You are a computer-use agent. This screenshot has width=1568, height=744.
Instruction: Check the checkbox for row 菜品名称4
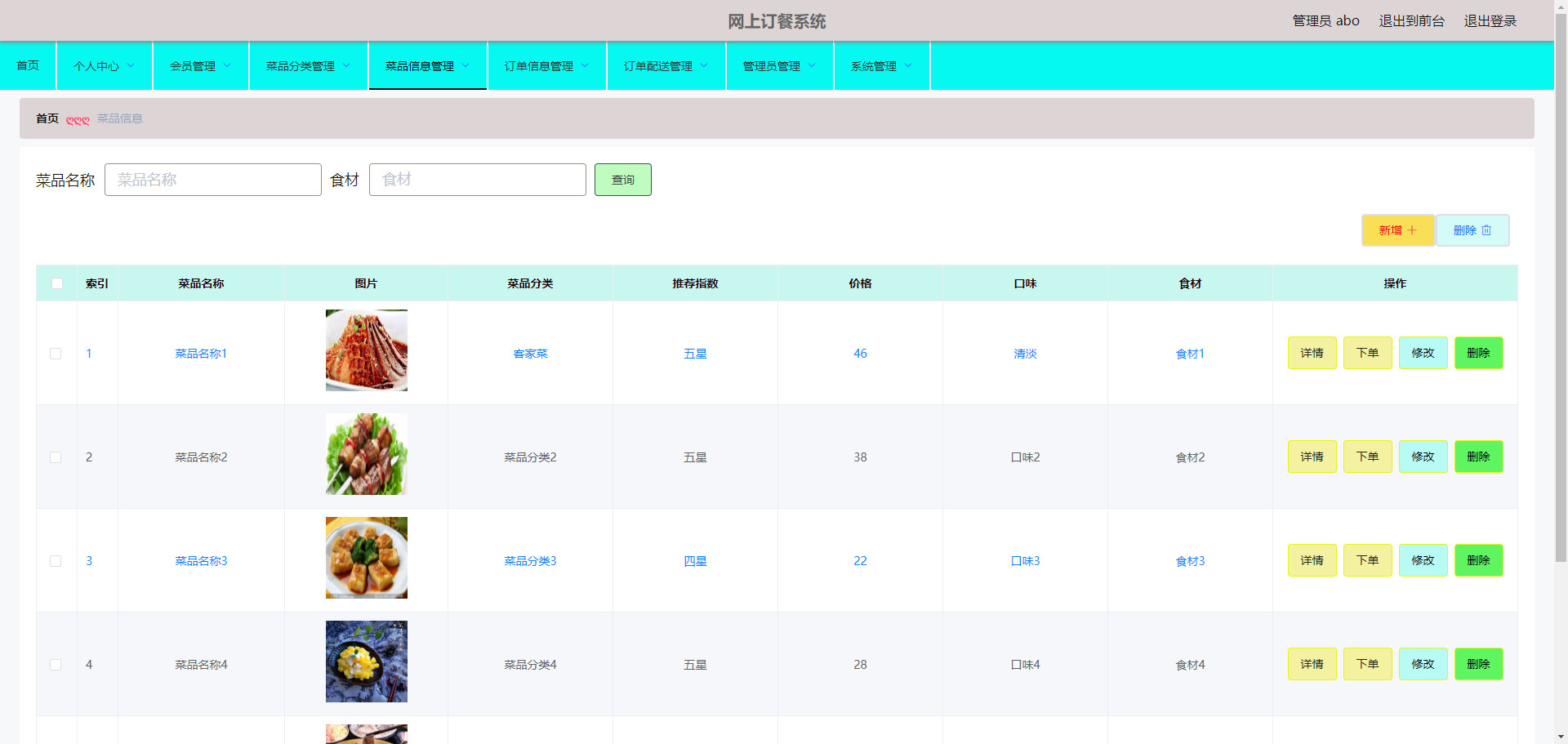click(x=56, y=665)
